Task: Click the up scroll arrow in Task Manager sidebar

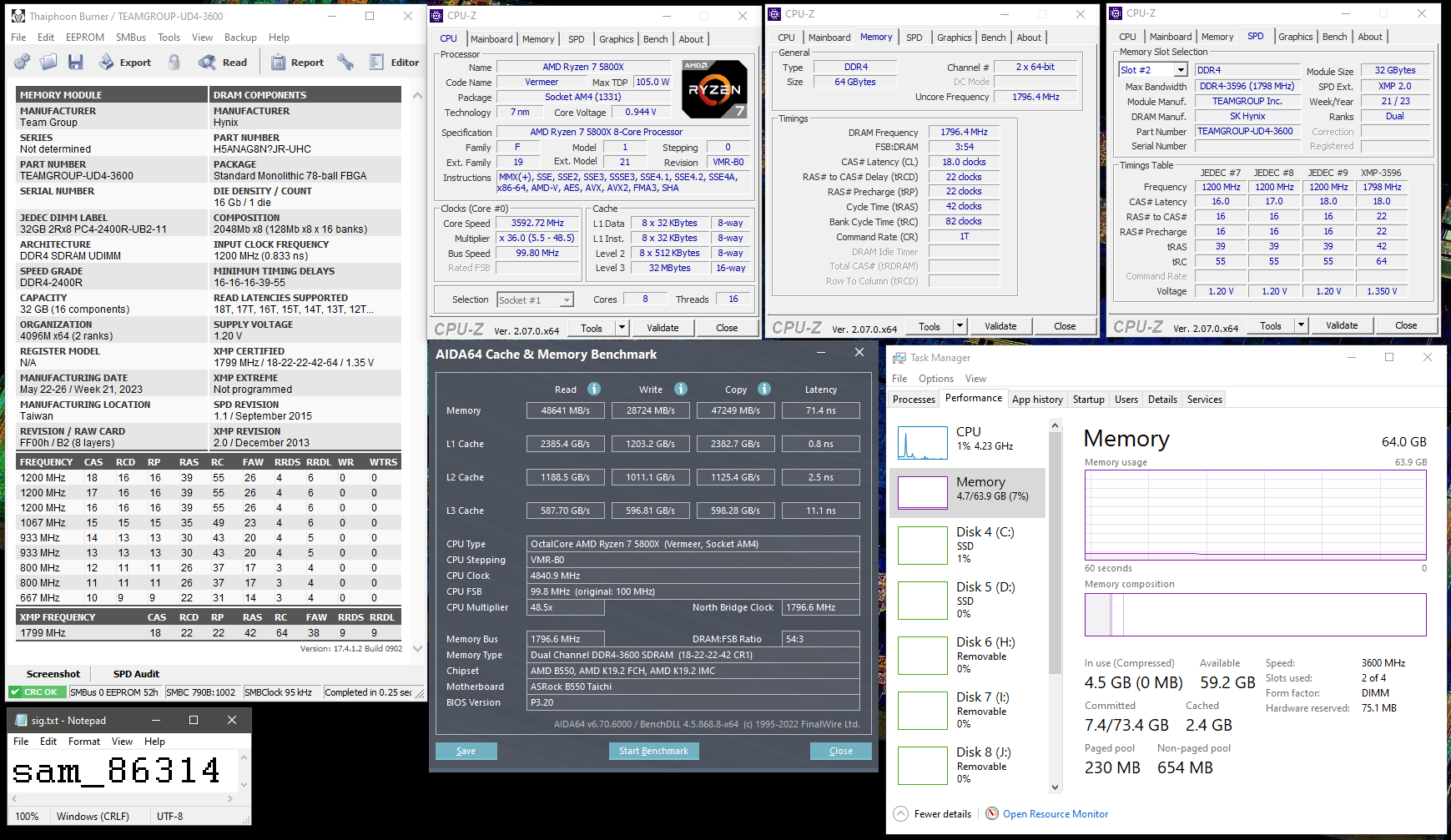Action: pyautogui.click(x=1055, y=426)
